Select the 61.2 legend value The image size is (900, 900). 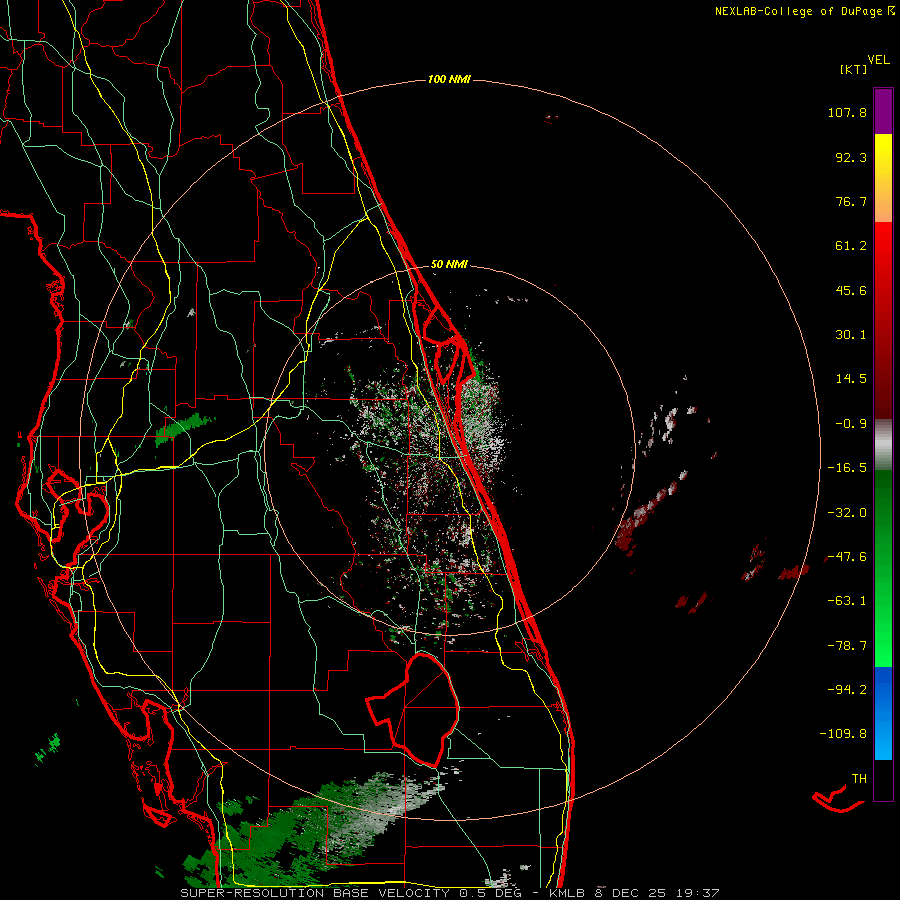pos(851,246)
